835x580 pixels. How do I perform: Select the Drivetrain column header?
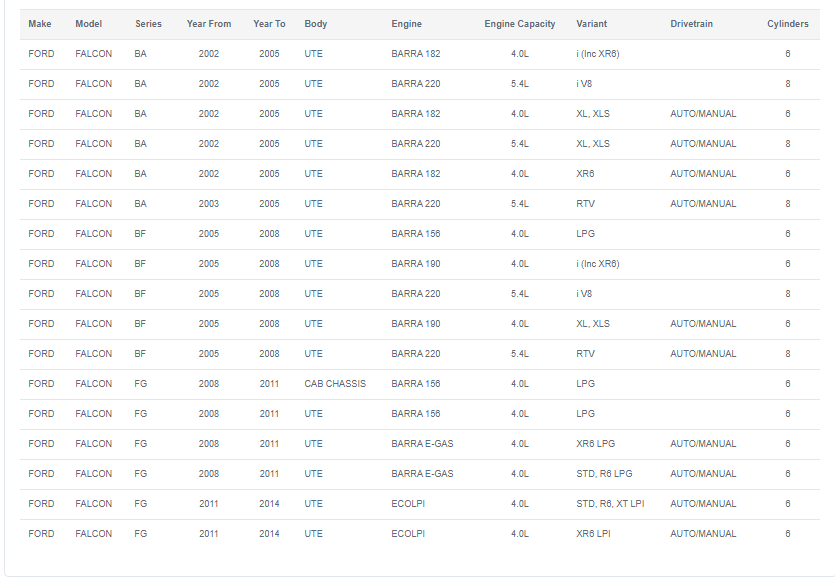691,24
